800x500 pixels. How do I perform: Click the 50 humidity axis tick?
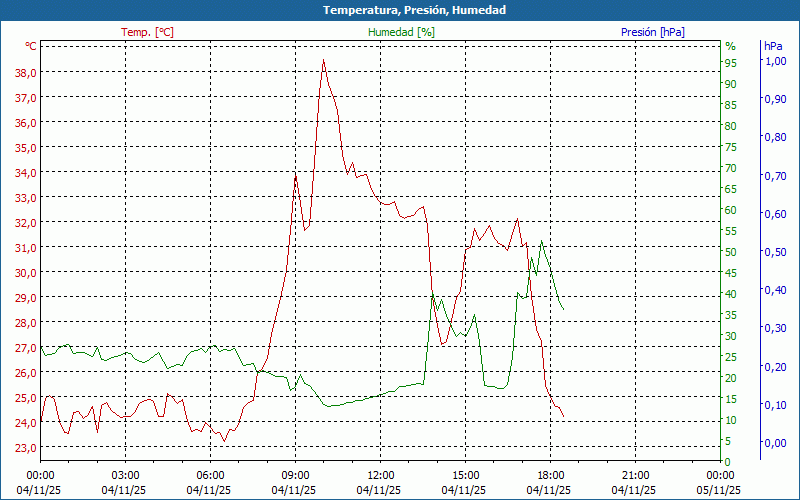click(731, 252)
